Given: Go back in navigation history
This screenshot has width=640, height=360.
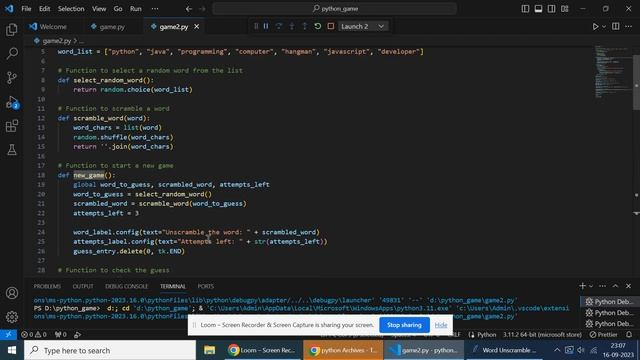Looking at the screenshot, I should click(189, 9).
